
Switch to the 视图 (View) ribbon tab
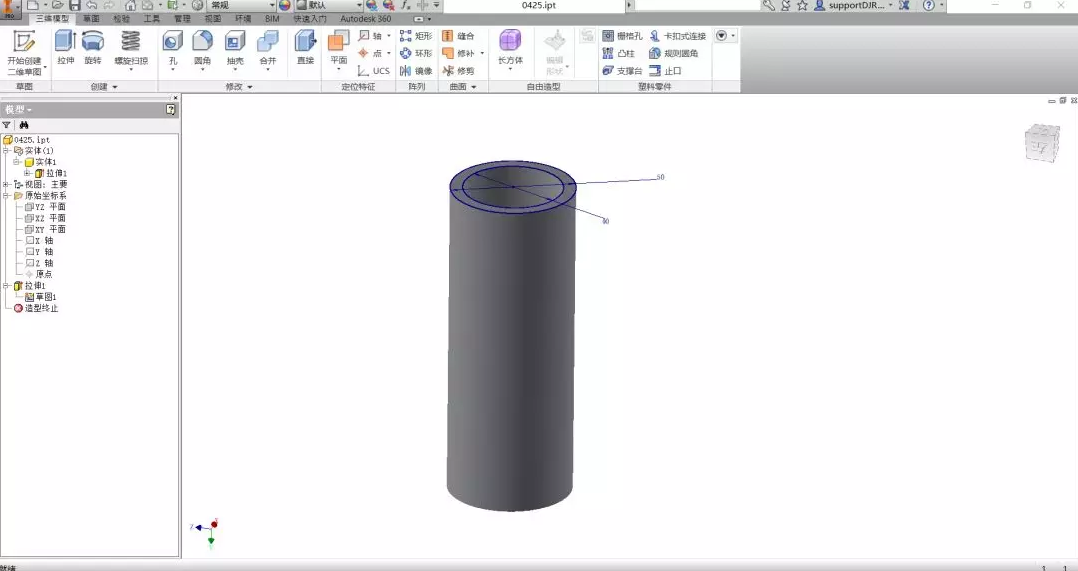pos(213,19)
